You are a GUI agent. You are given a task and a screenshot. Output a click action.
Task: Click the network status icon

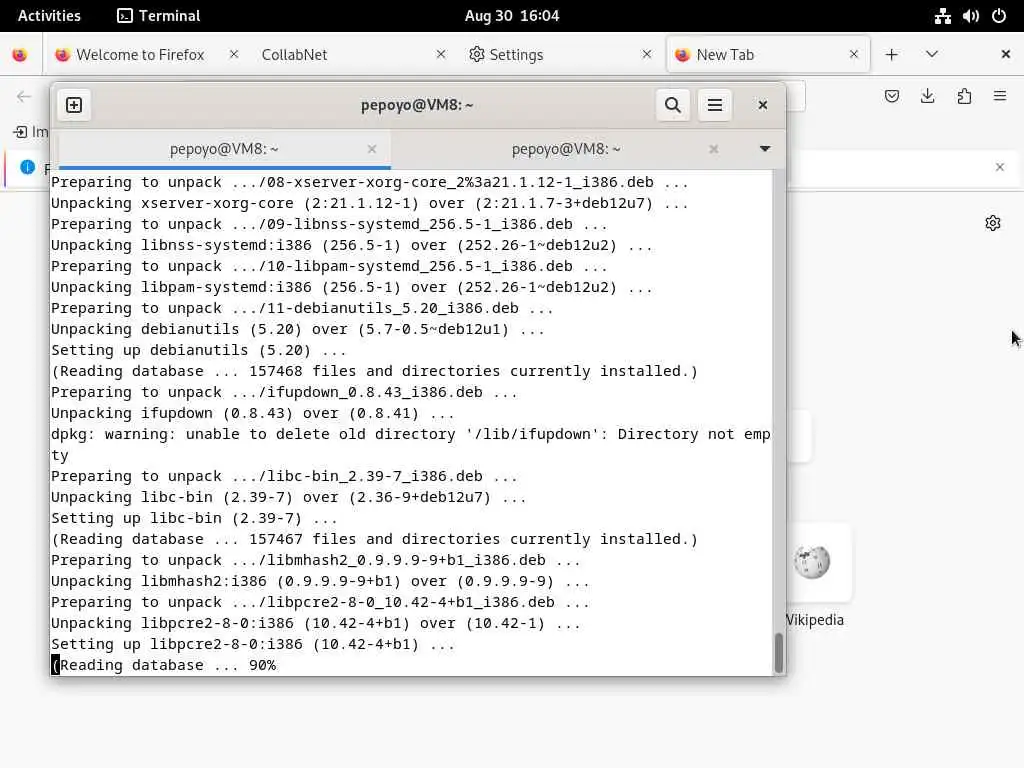(942, 16)
